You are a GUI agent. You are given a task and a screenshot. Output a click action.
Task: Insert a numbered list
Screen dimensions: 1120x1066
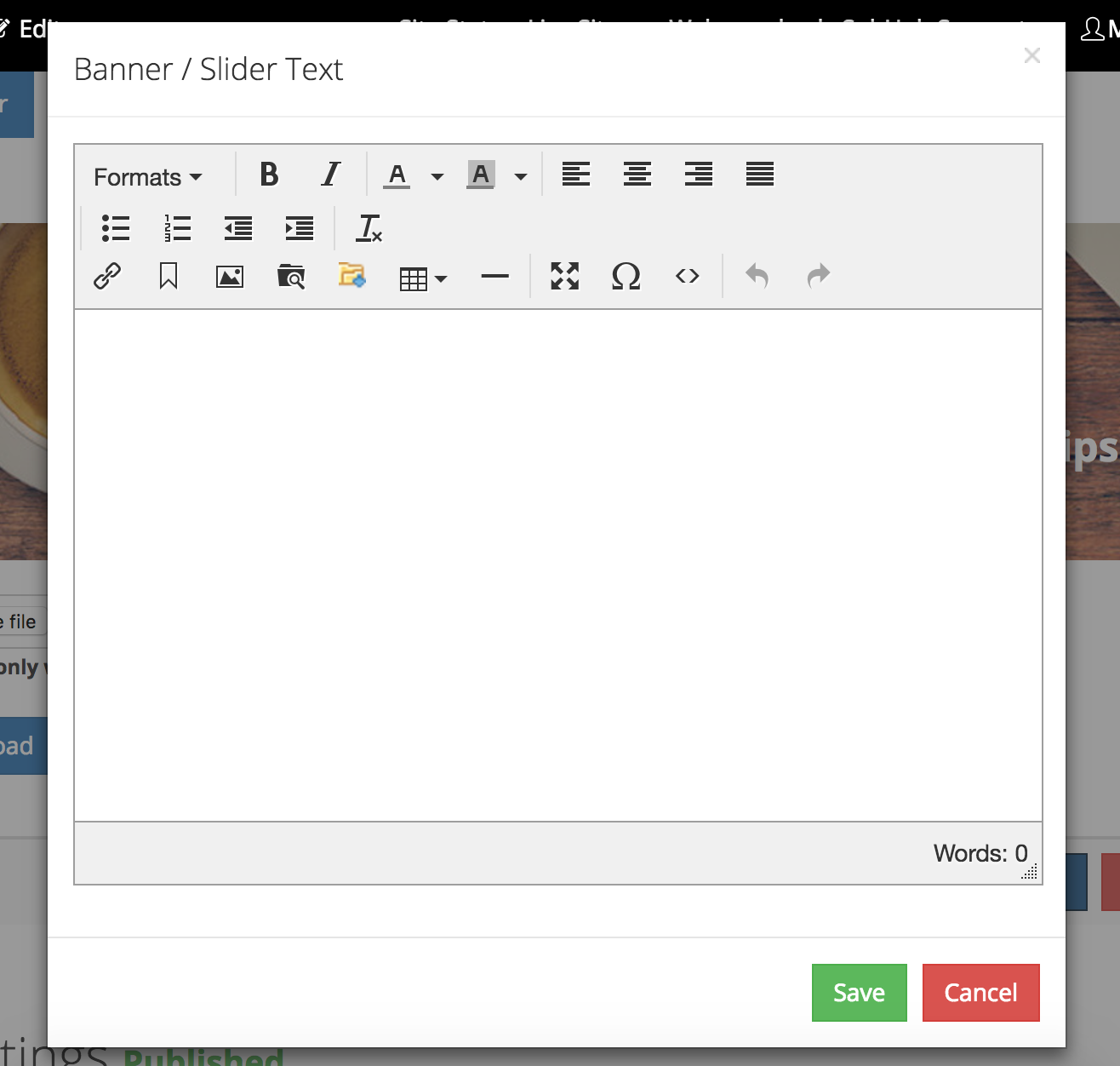177,228
